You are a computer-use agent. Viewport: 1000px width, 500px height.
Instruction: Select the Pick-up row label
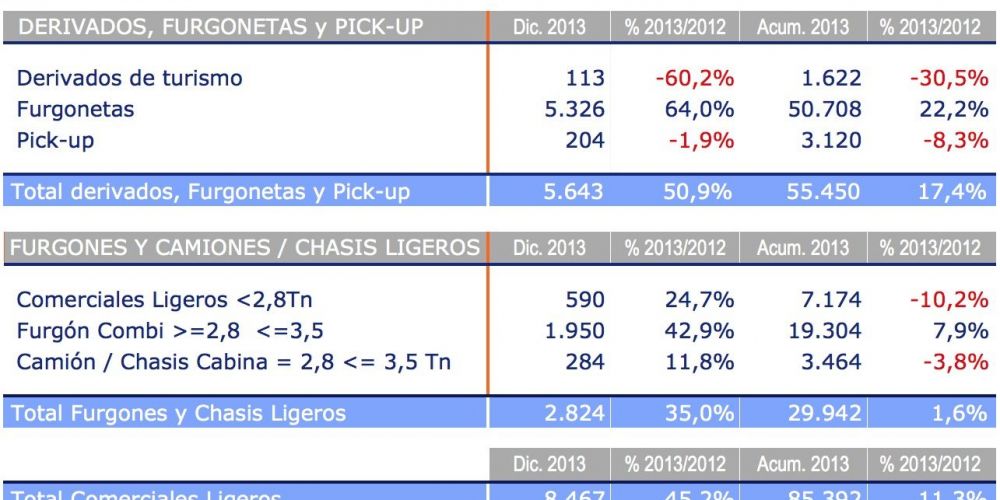56,140
